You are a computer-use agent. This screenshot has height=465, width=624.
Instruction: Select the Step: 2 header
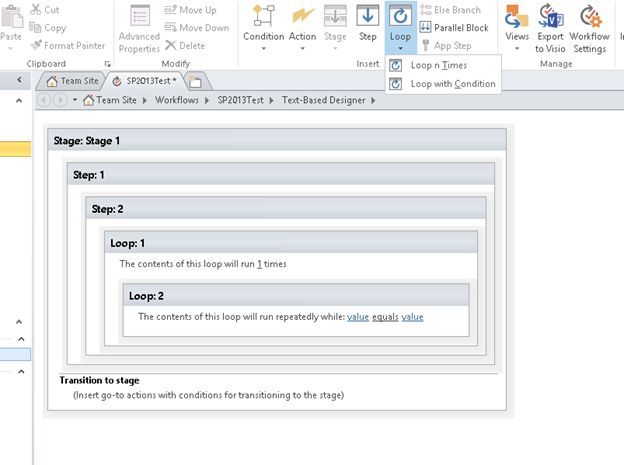point(286,209)
